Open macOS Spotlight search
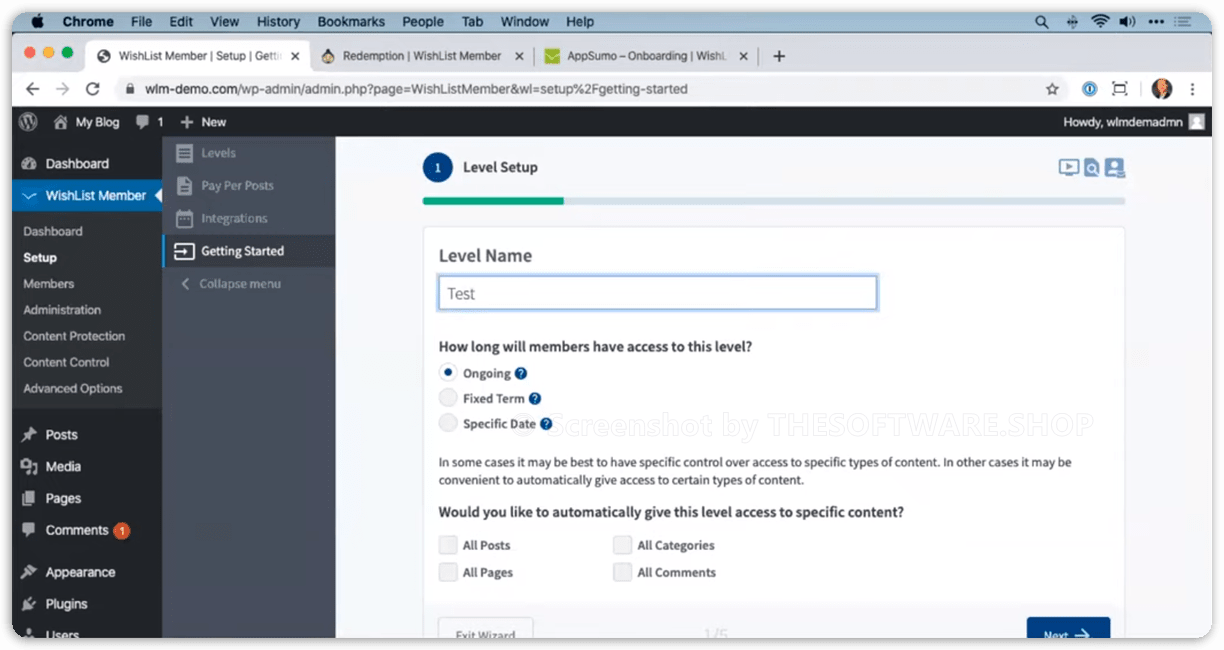The image size is (1224, 650). 1042,22
